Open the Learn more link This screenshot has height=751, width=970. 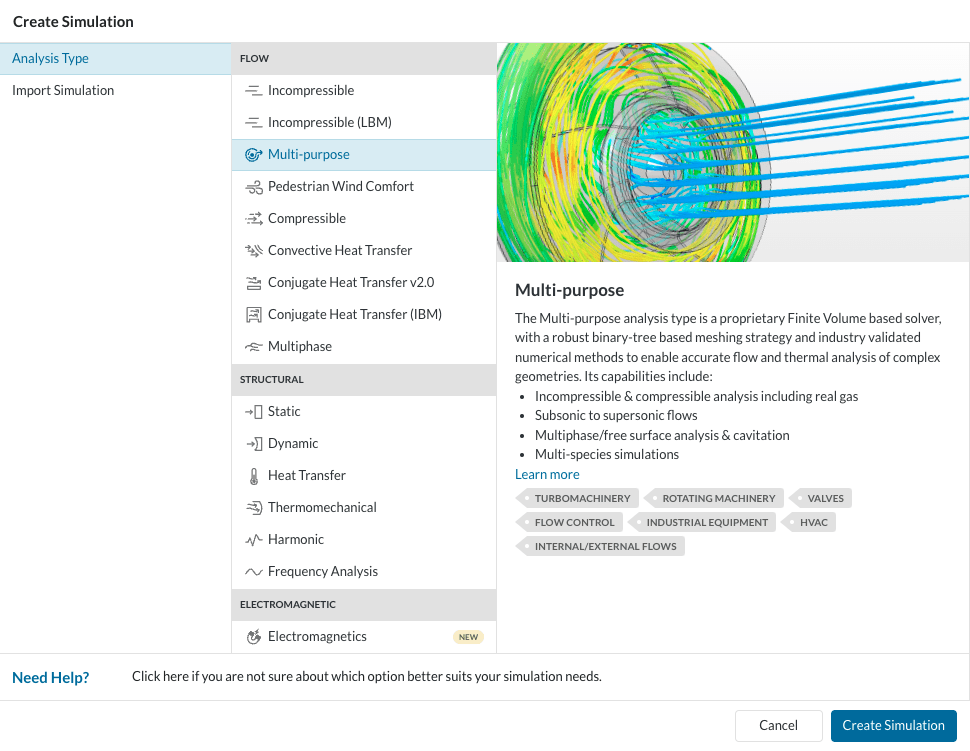click(x=547, y=475)
